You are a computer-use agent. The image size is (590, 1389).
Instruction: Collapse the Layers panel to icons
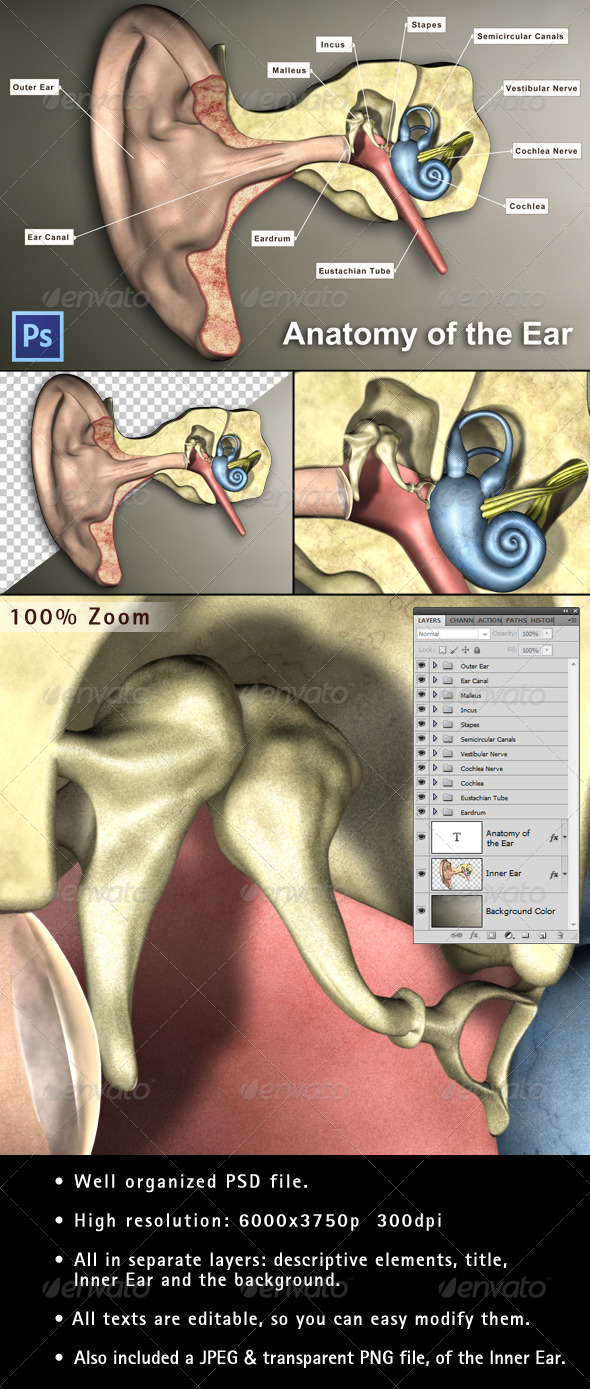coord(565,611)
